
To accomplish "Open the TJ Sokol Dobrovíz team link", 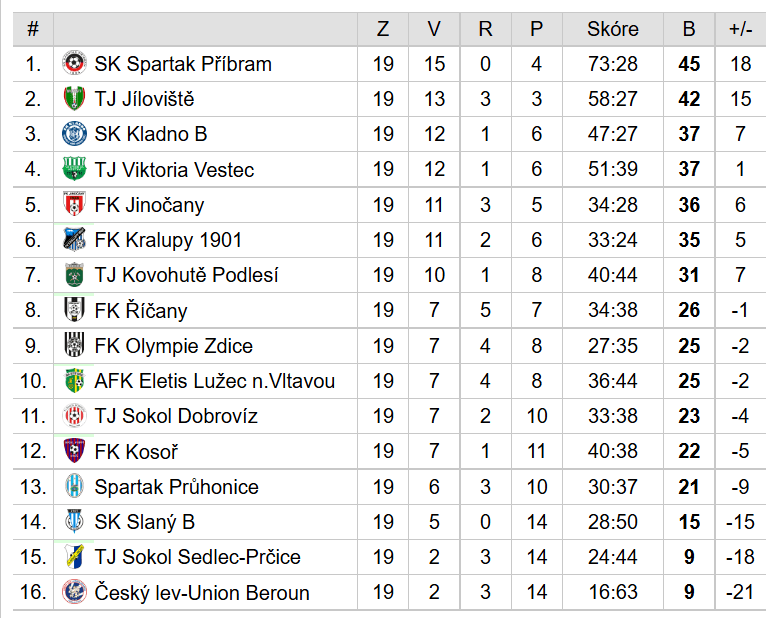I will pos(176,416).
